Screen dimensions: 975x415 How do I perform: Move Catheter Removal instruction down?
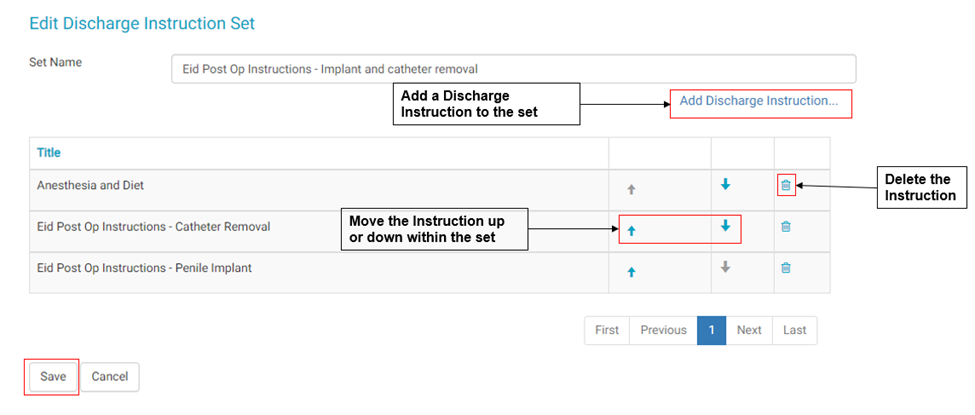[x=726, y=227]
